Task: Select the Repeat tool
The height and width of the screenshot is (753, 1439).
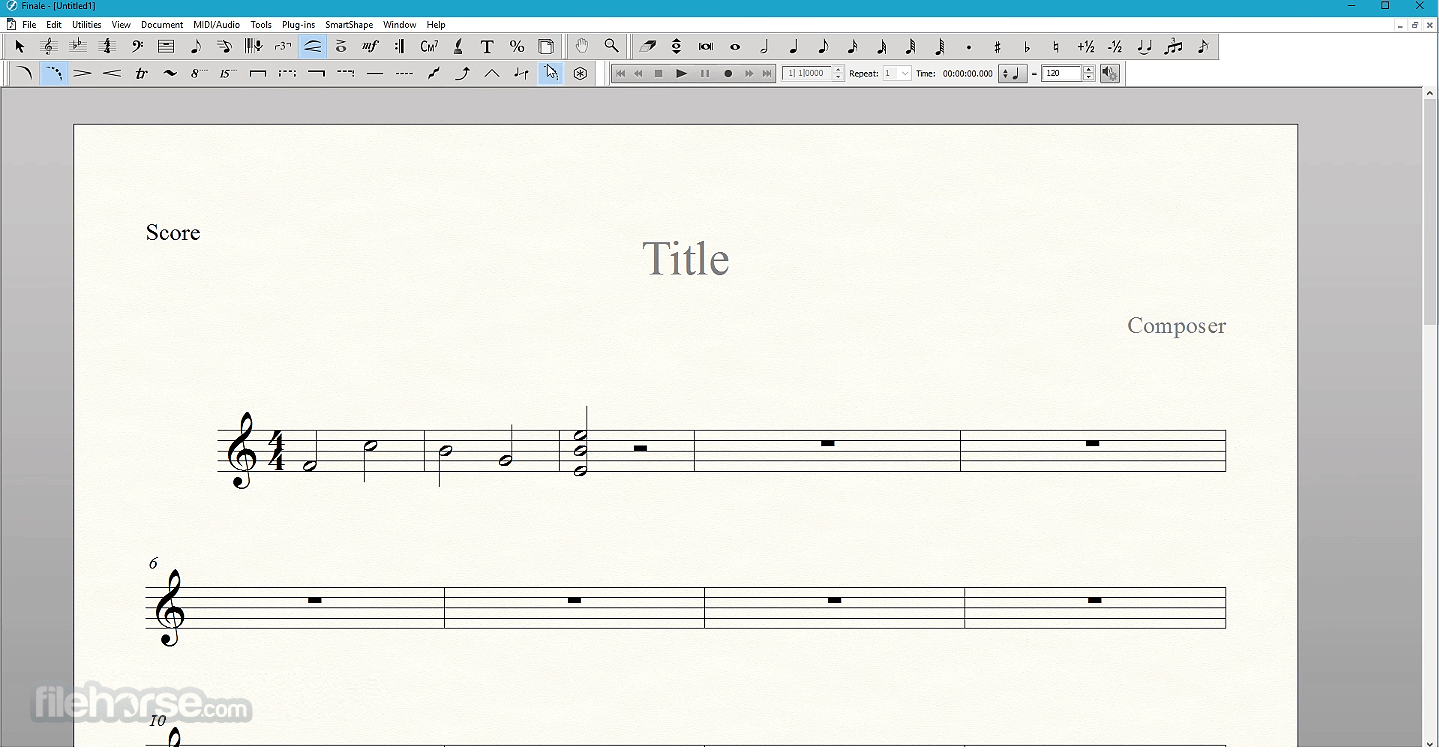Action: 400,46
